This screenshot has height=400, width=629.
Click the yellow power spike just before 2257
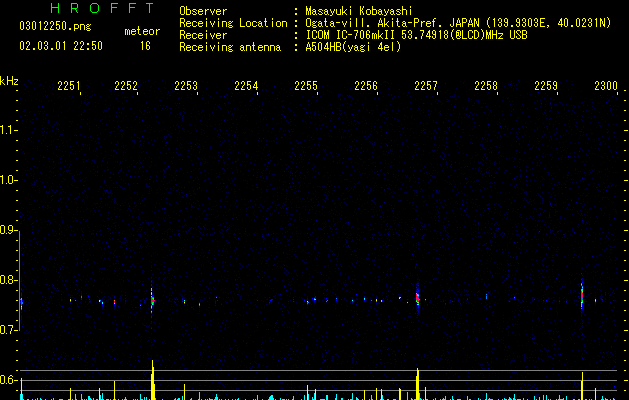(x=418, y=384)
